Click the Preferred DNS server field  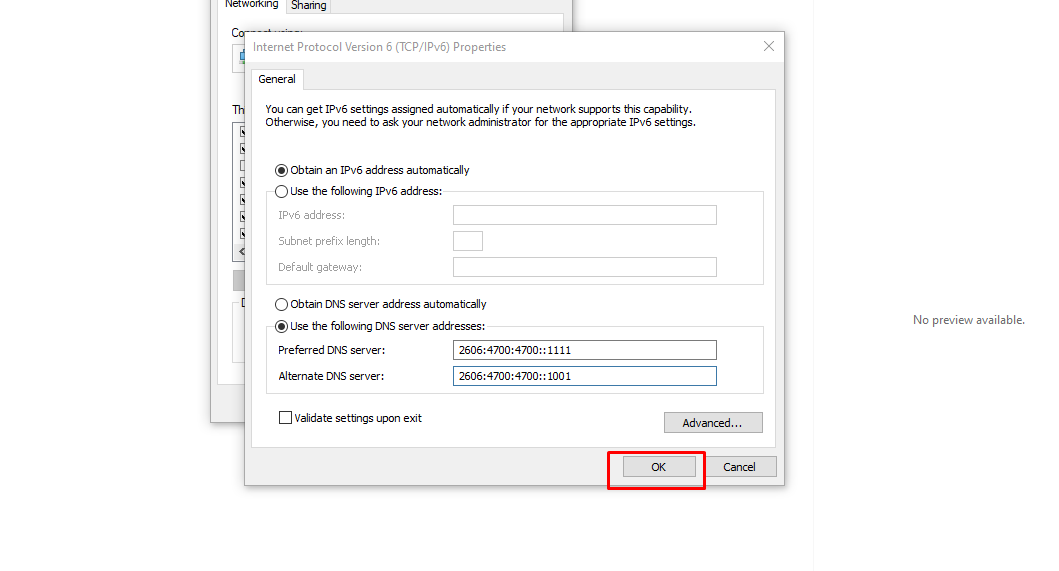[x=584, y=350]
